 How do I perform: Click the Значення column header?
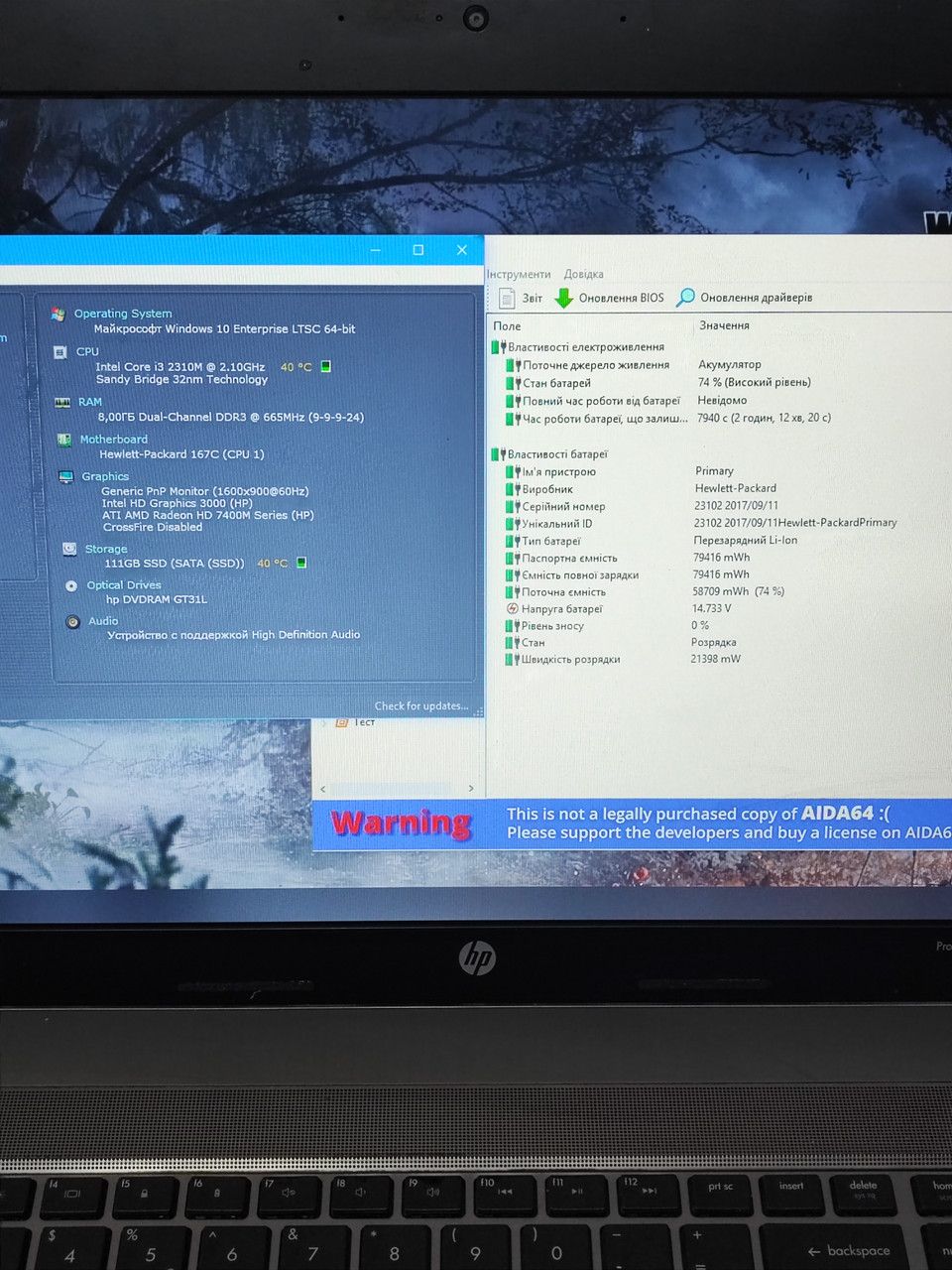(x=724, y=325)
